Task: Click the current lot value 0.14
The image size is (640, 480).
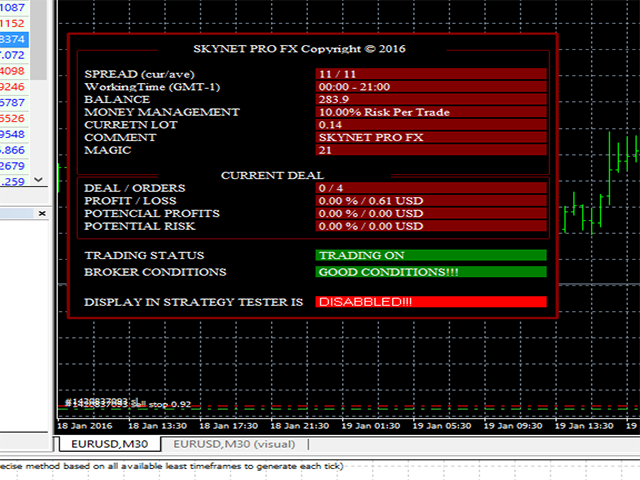Action: tap(431, 124)
